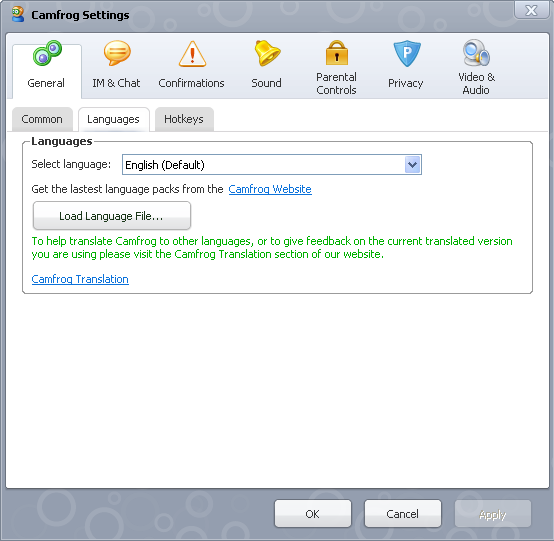Switch to the Hotkeys tab
The width and height of the screenshot is (554, 541).
pos(184,119)
